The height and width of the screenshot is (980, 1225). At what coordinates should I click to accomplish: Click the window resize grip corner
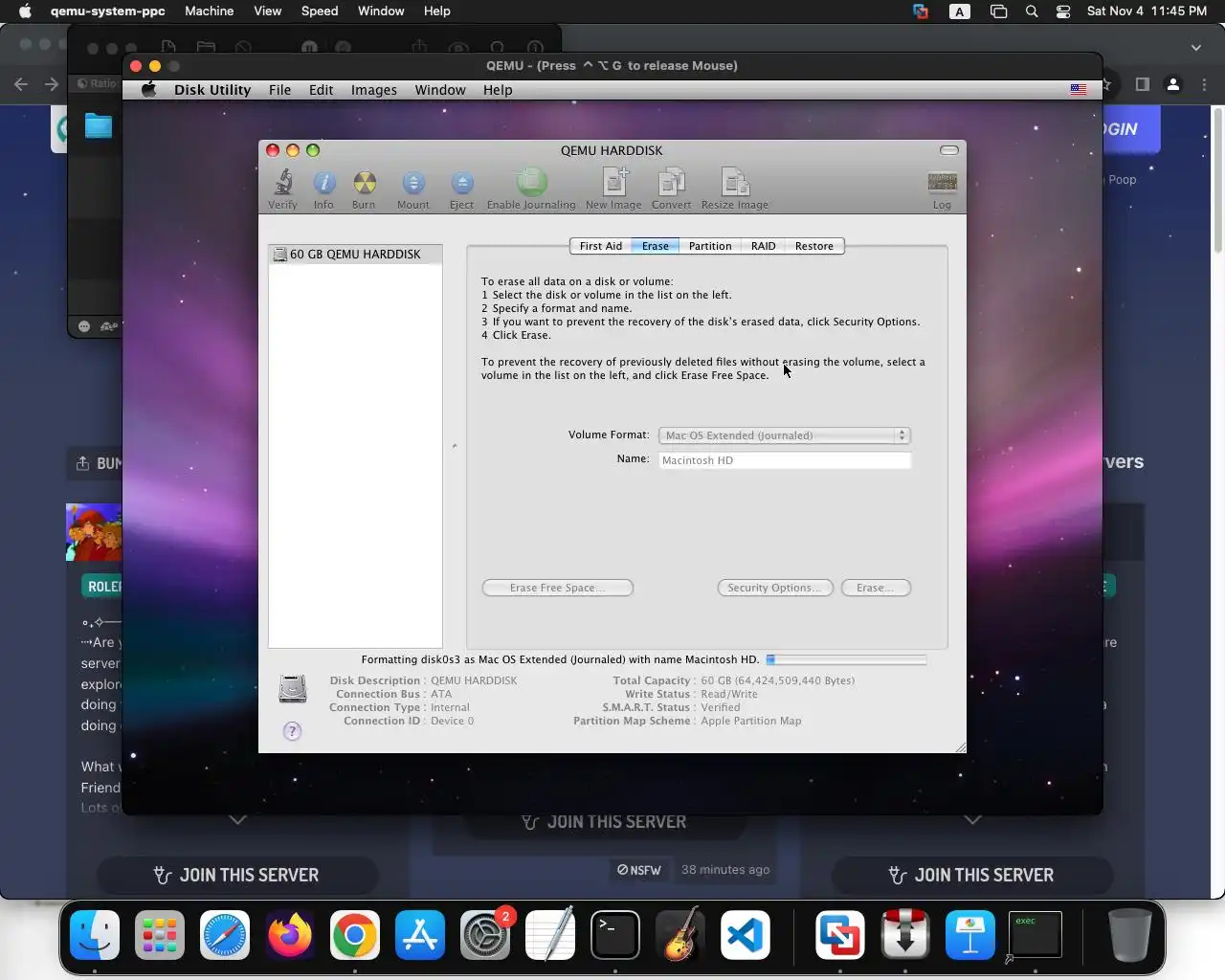(x=960, y=746)
